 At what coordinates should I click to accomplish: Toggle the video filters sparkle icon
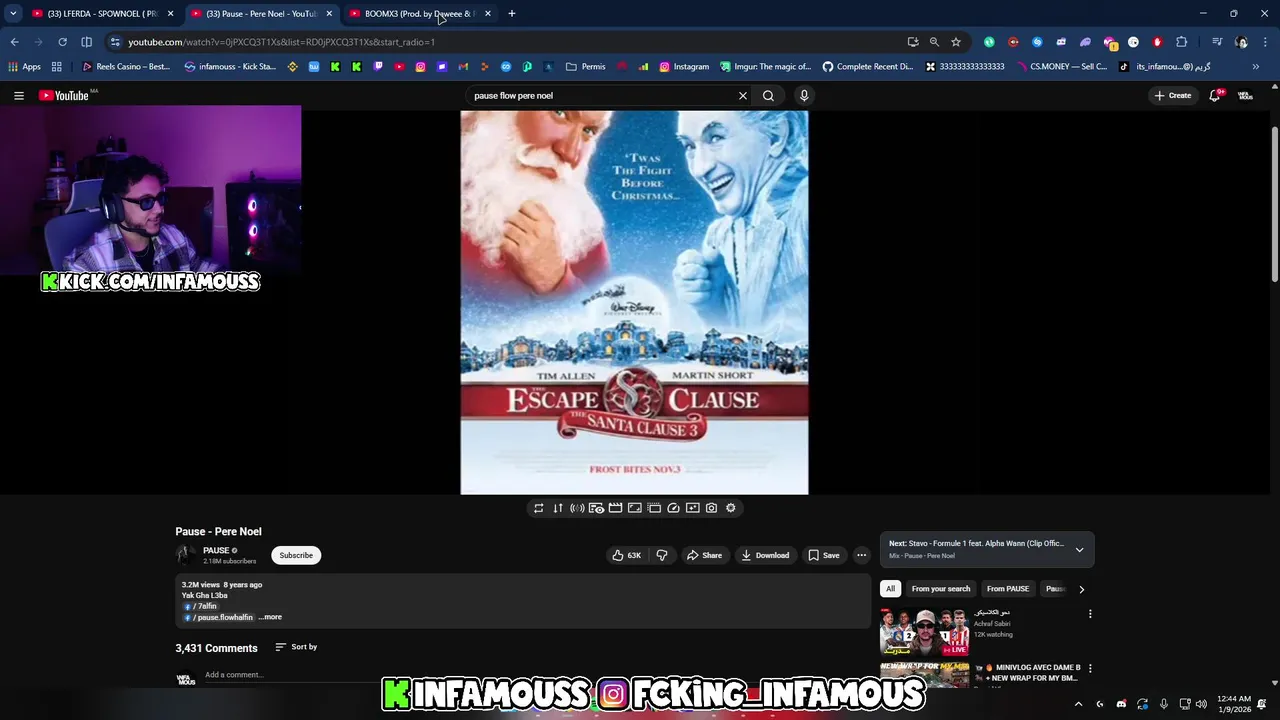pos(692,508)
